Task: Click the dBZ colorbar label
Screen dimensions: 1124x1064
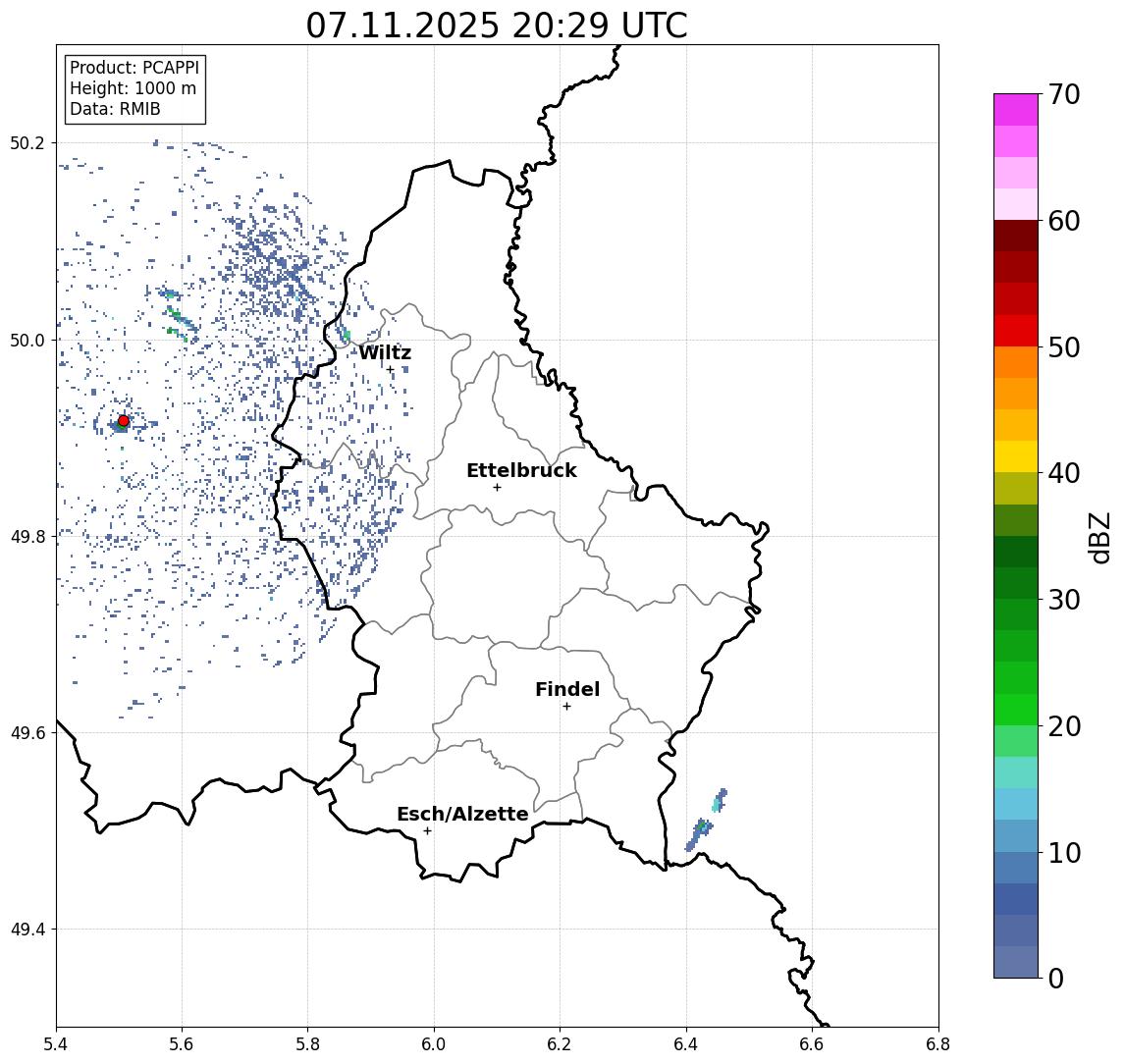Action: (1098, 538)
